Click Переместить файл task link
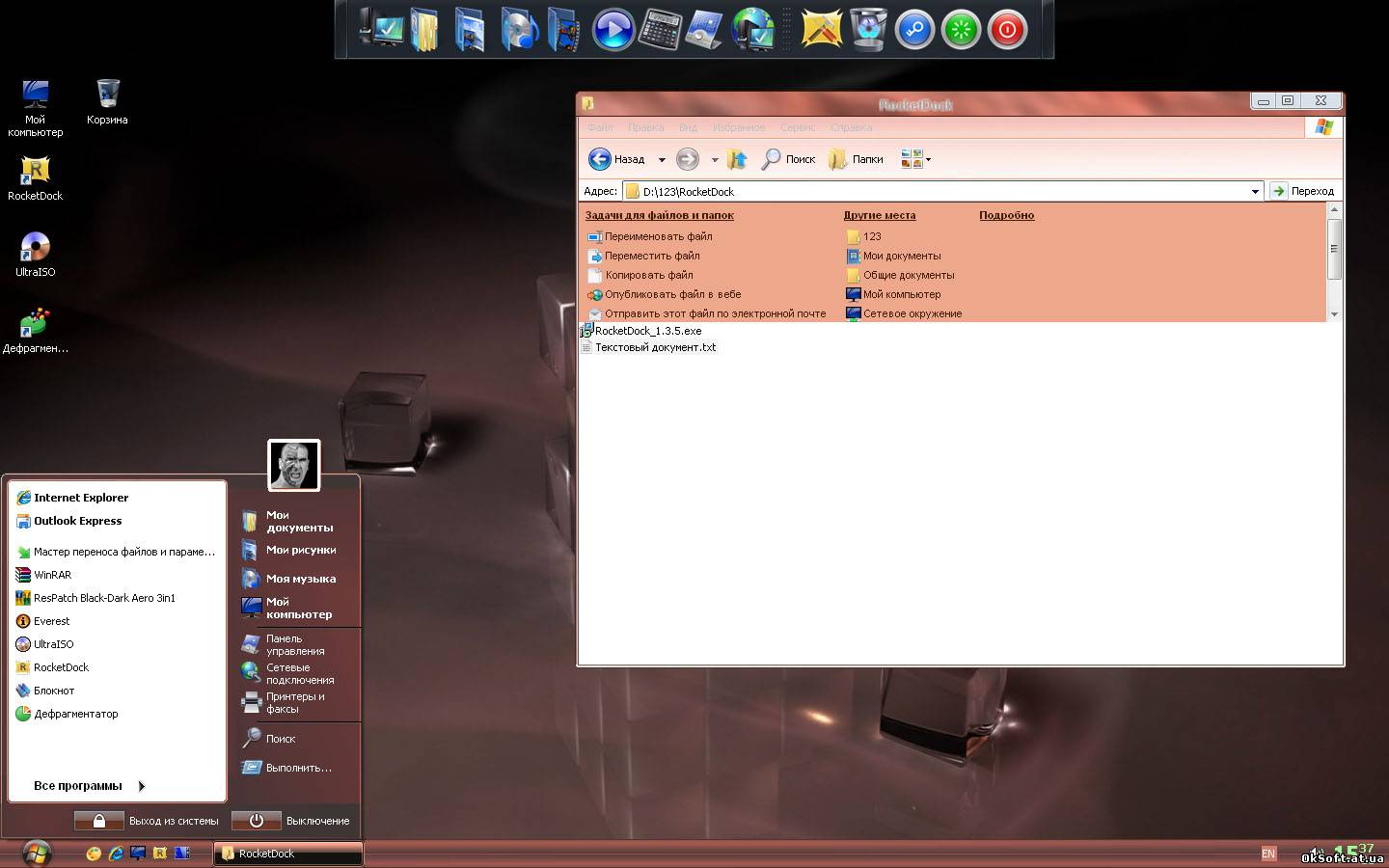 pos(643,256)
